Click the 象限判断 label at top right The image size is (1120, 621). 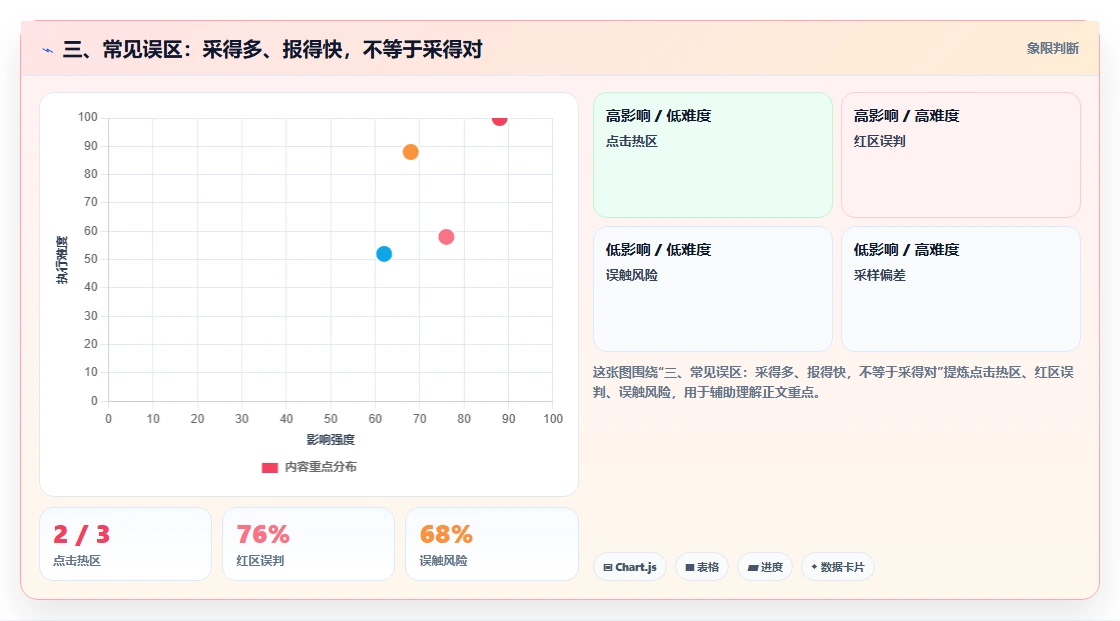[x=1052, y=49]
